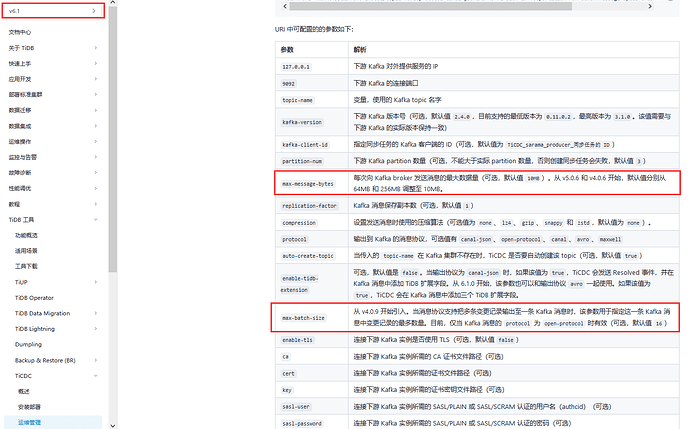Screen dimensions: 690x429
Task: Click the 下游 Kafka 的连接端口 description
Action: [x=386, y=83]
